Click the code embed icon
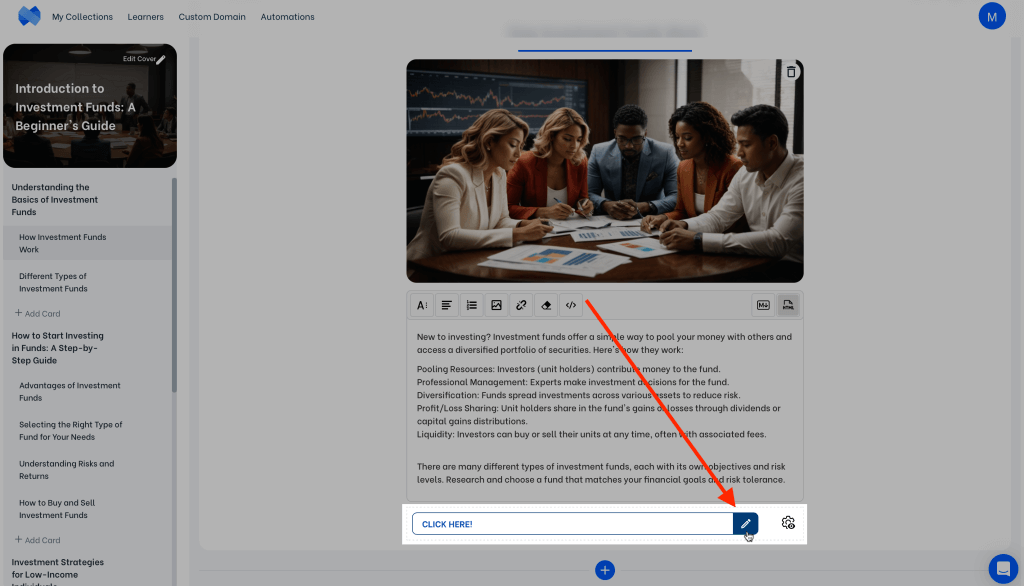 pyautogui.click(x=570, y=305)
